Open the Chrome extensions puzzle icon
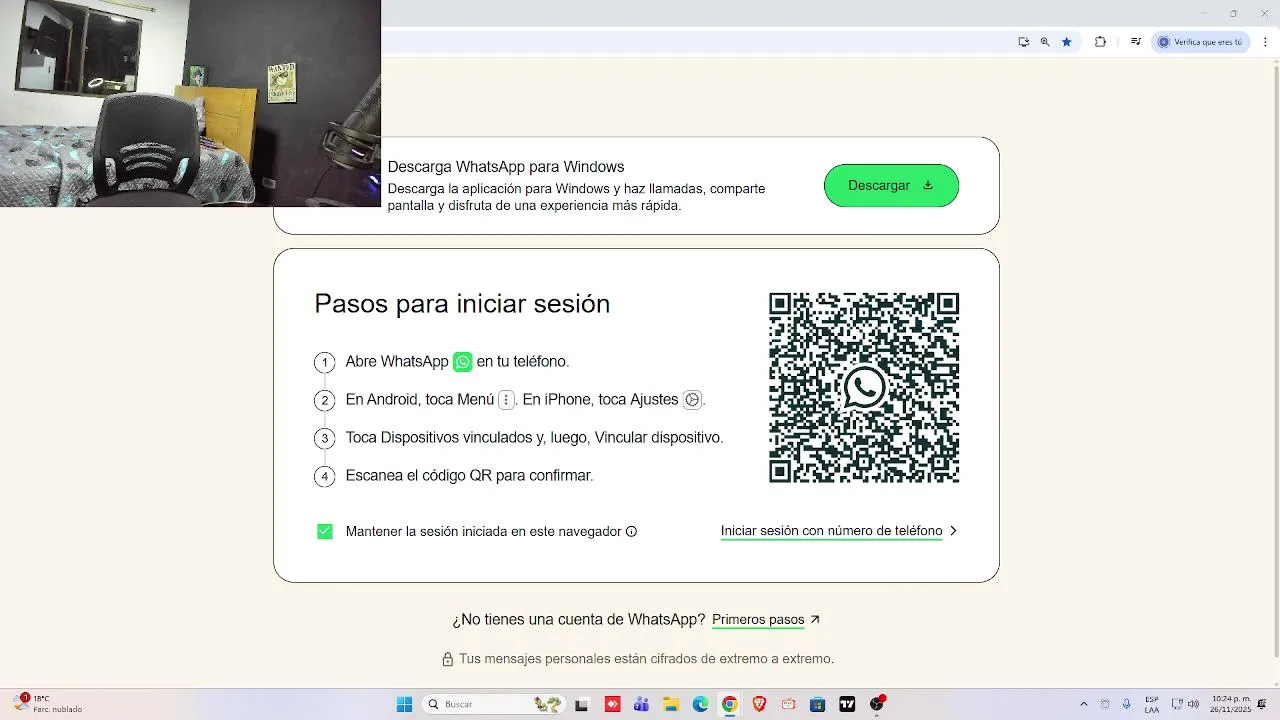1280x720 pixels. point(1101,42)
